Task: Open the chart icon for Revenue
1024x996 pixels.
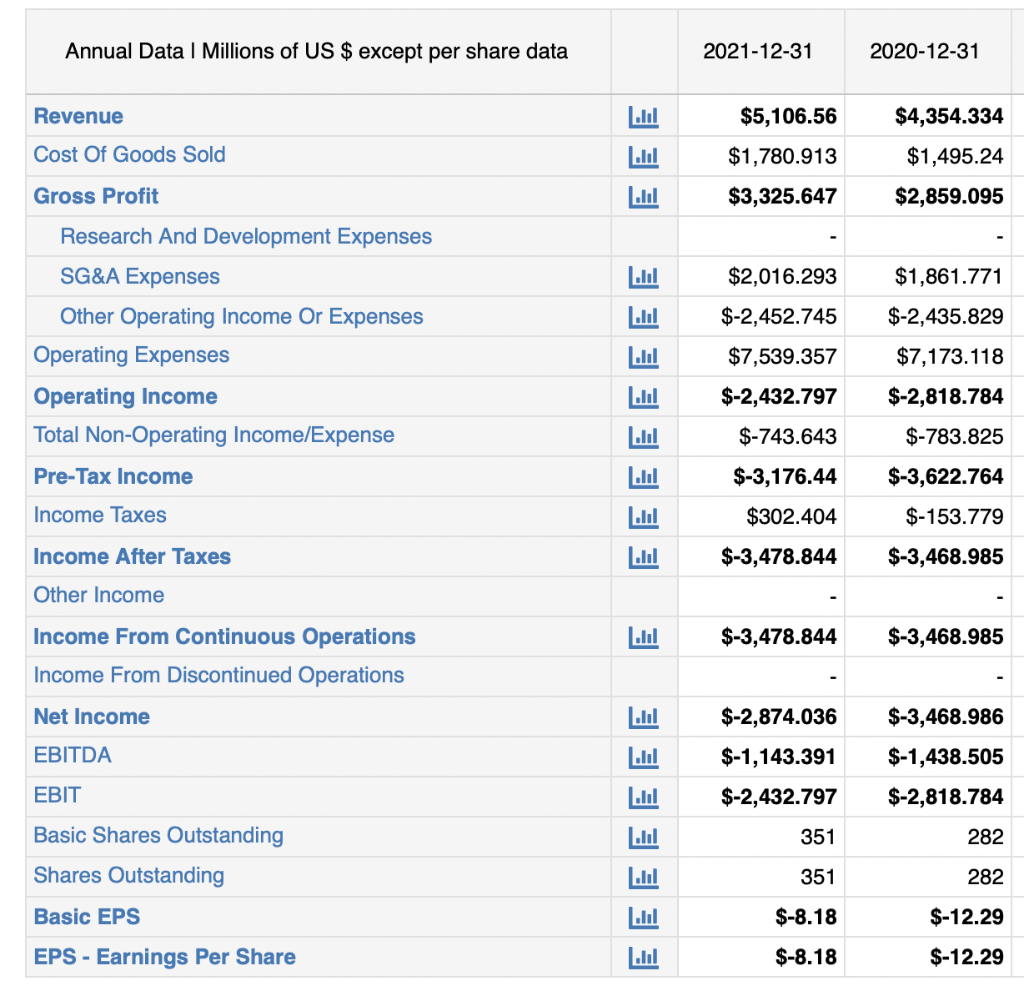Action: (x=643, y=117)
